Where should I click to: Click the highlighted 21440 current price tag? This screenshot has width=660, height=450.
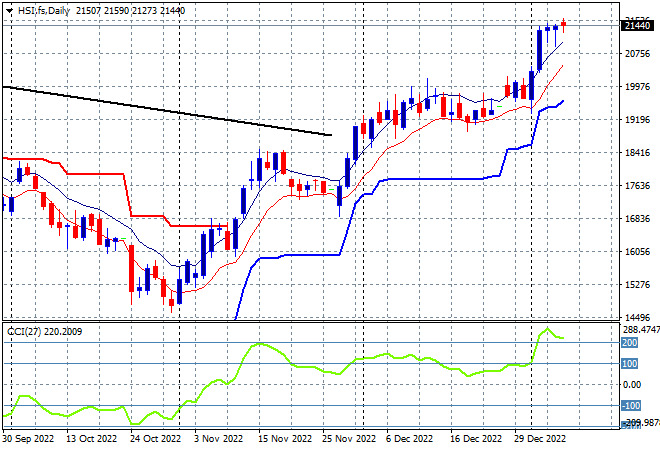pos(638,26)
